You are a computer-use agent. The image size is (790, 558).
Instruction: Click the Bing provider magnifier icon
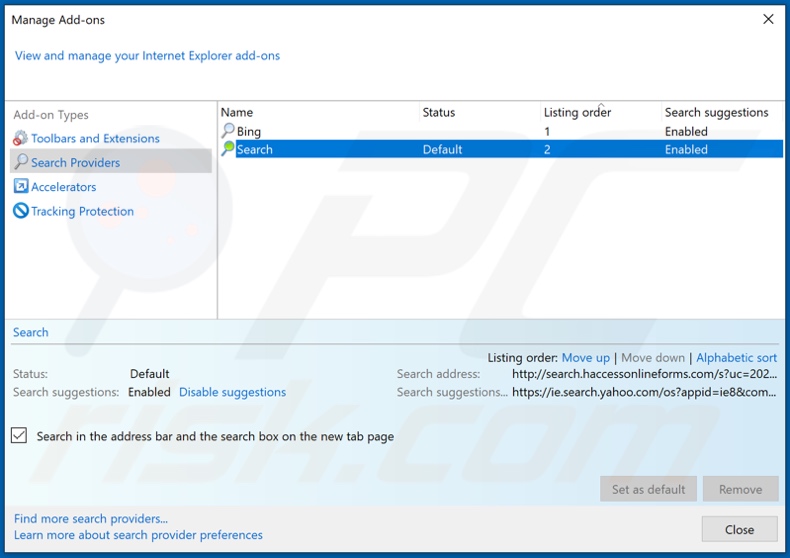(228, 130)
